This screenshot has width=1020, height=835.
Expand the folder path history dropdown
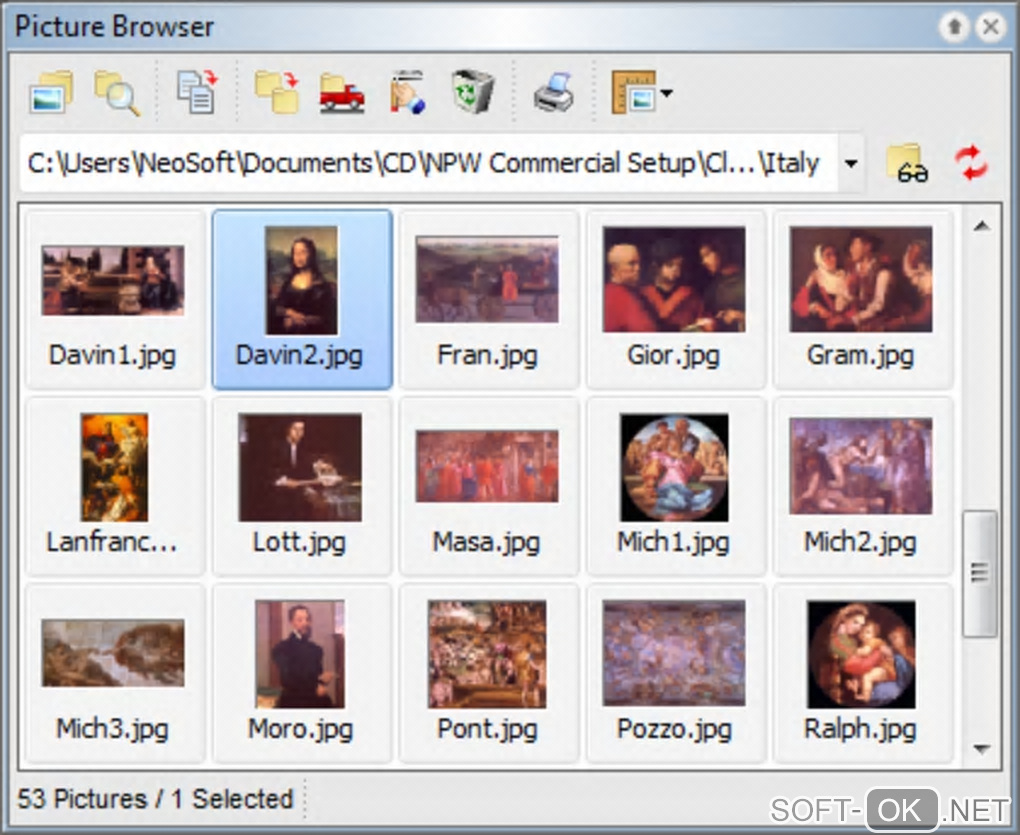tap(850, 163)
